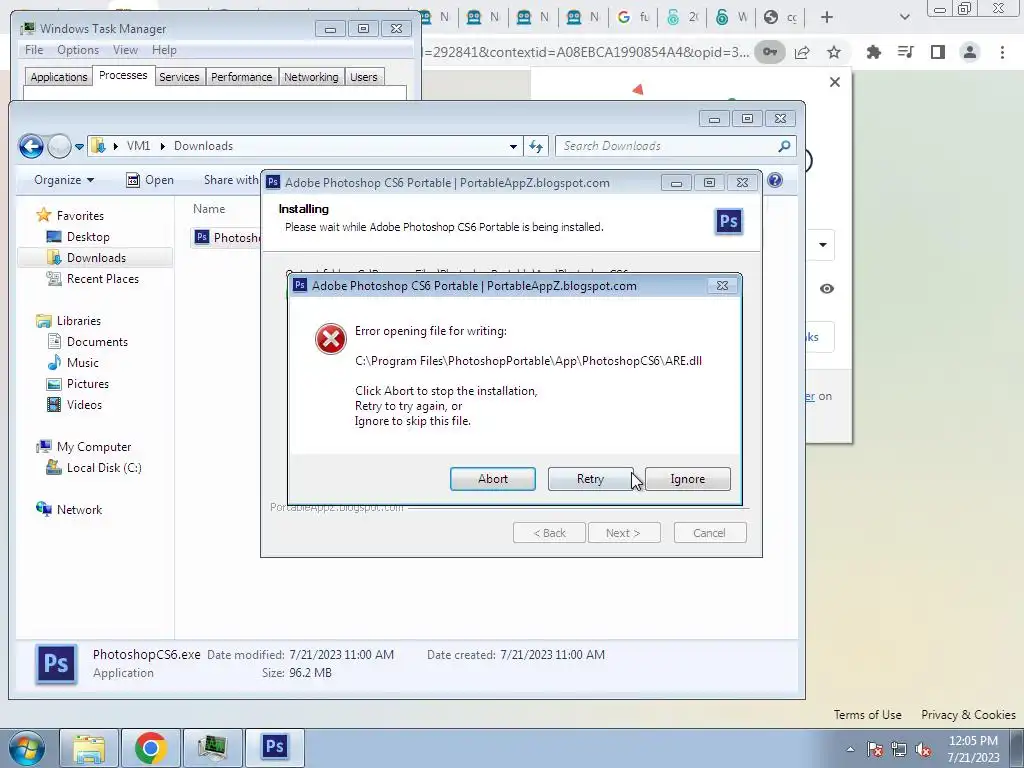1024x768 pixels.
Task: Switch to Services tab in Task Manager
Action: (x=179, y=76)
